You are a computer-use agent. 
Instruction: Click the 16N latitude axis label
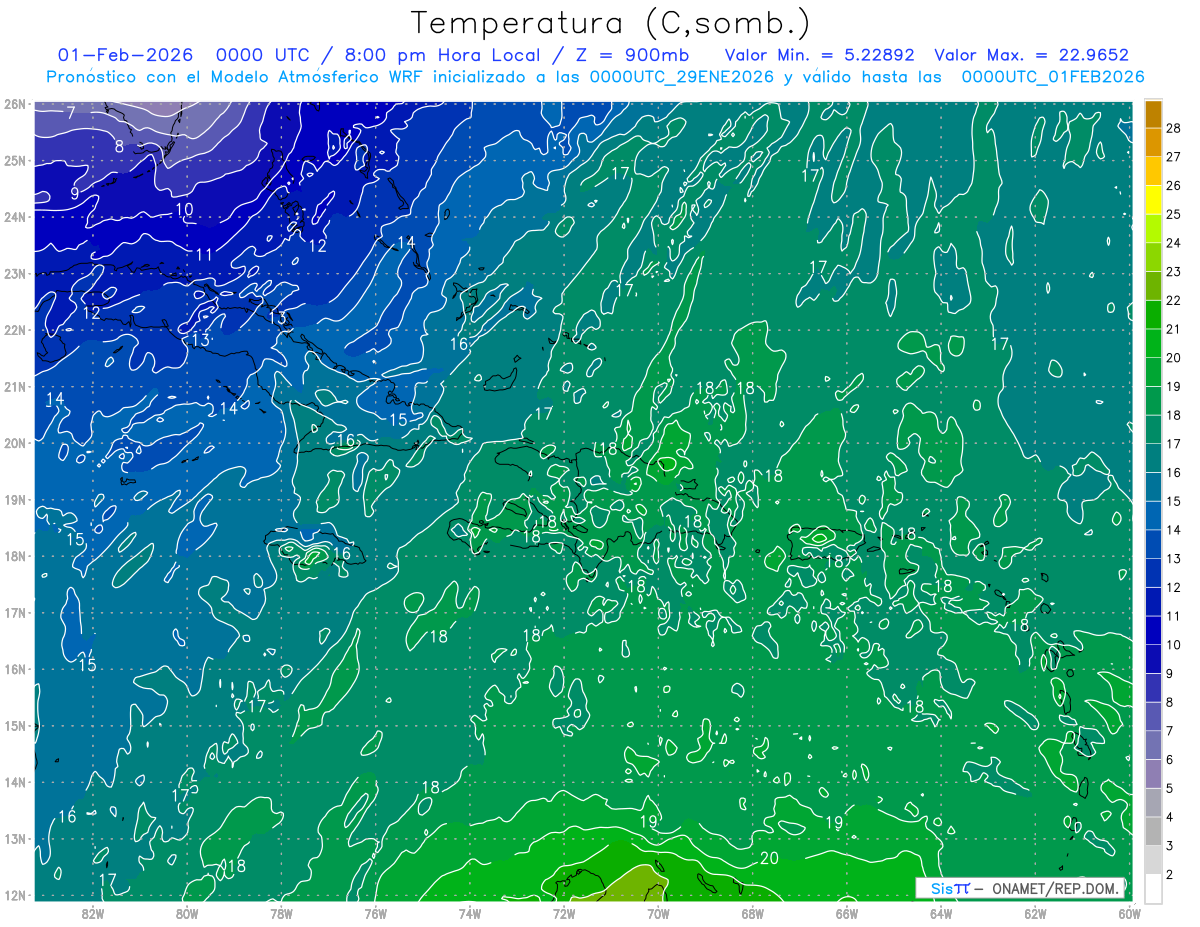click(15, 669)
